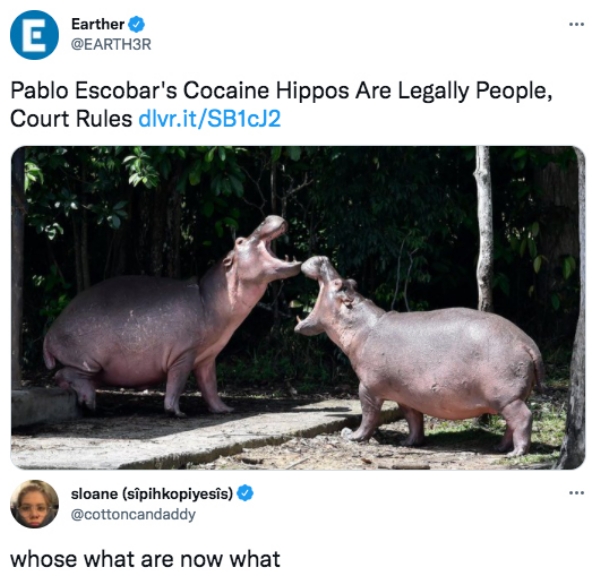Click sloane's profile picture
The image size is (600, 584).
(x=34, y=504)
